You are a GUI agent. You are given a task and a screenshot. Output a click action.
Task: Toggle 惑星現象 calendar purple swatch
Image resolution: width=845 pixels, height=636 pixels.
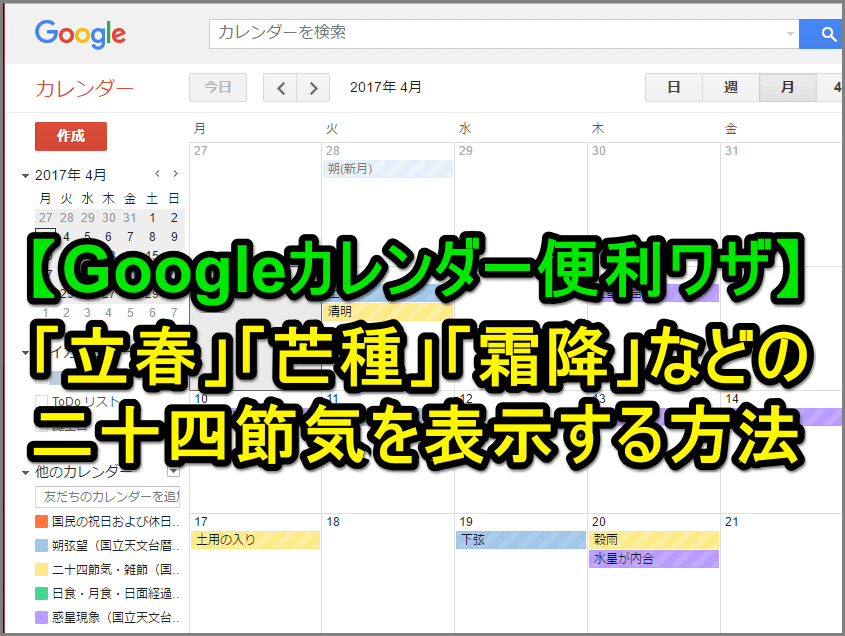coord(41,617)
